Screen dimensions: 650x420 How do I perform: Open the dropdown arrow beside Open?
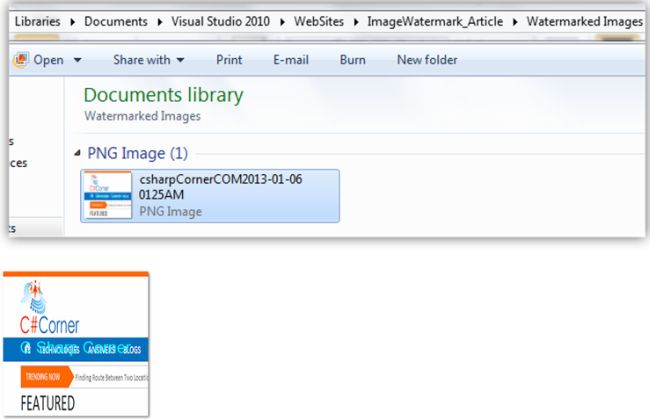(x=77, y=61)
